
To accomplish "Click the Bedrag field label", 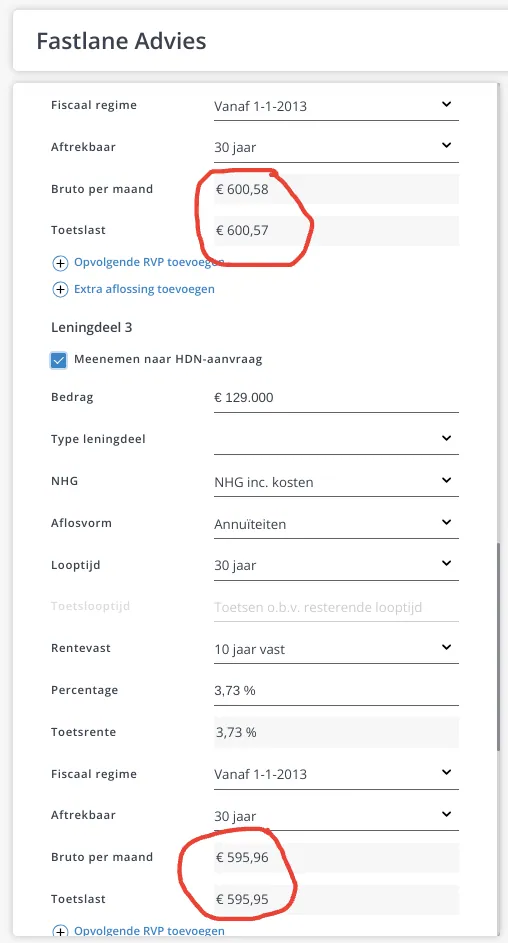I will click(72, 398).
